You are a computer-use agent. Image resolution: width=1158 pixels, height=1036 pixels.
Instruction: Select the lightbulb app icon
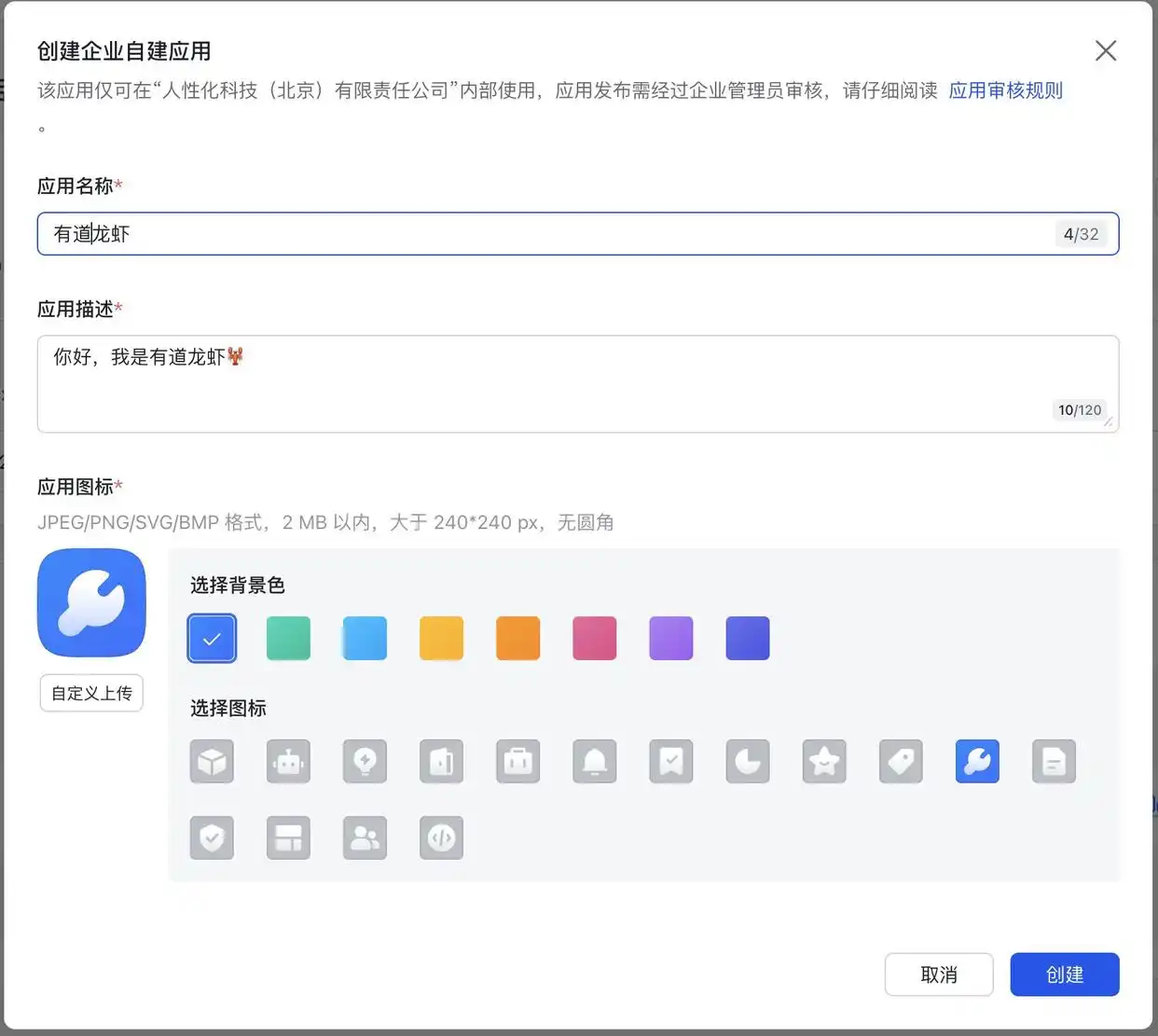click(365, 762)
